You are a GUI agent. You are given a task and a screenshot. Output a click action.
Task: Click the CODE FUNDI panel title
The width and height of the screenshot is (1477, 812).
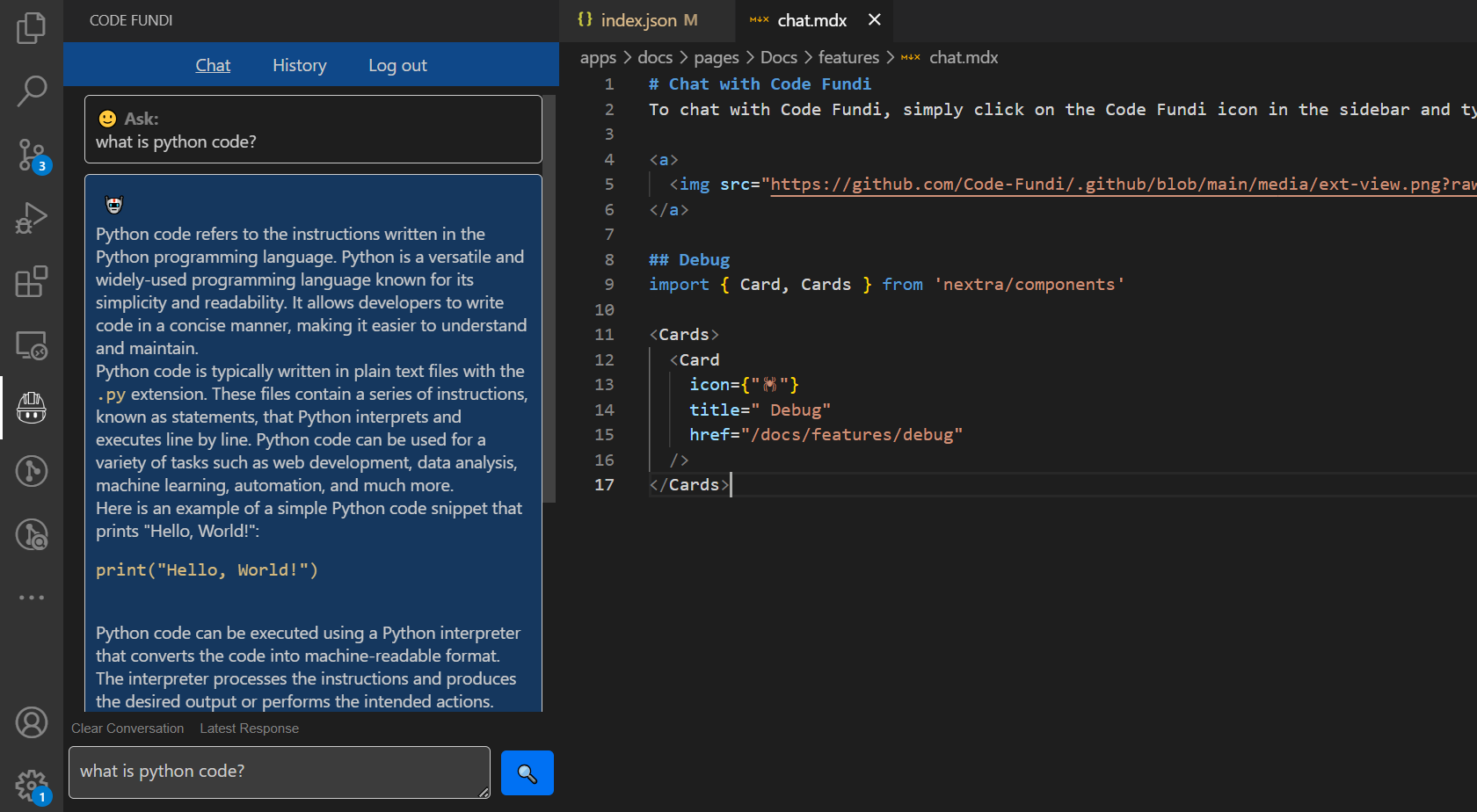(131, 20)
